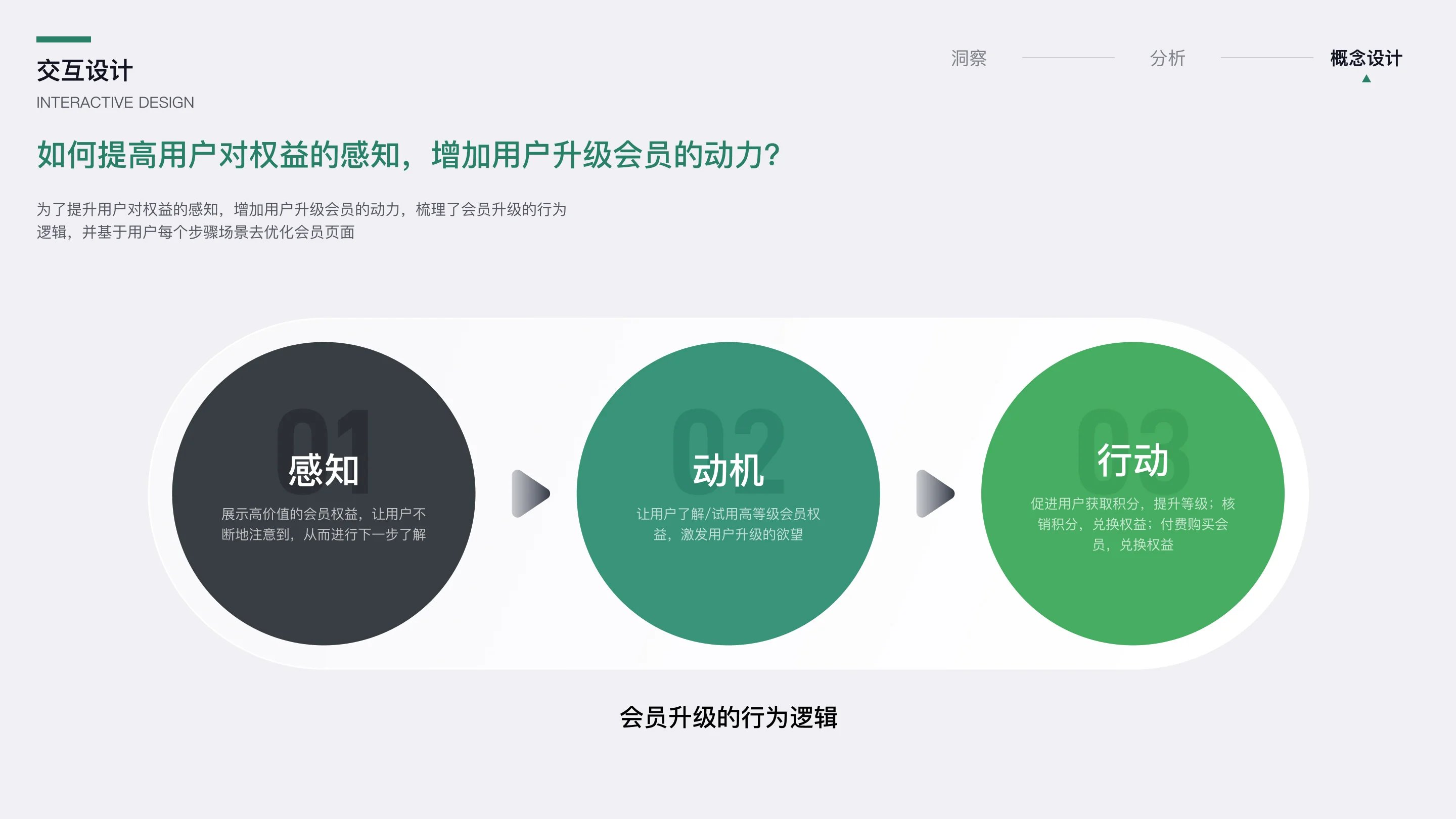
Task: Click the 行动 heading in the green circle
Action: click(x=1132, y=460)
